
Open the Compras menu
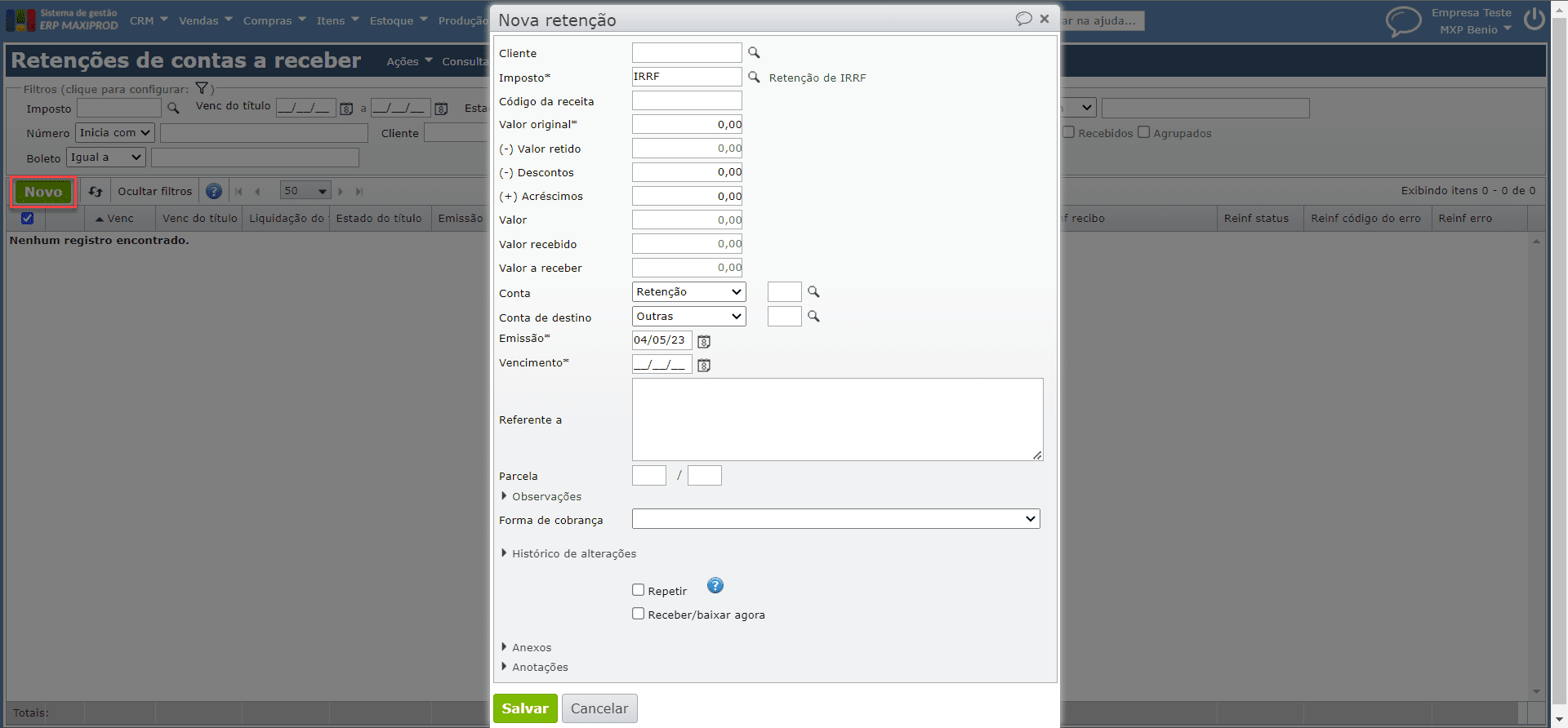click(x=274, y=20)
